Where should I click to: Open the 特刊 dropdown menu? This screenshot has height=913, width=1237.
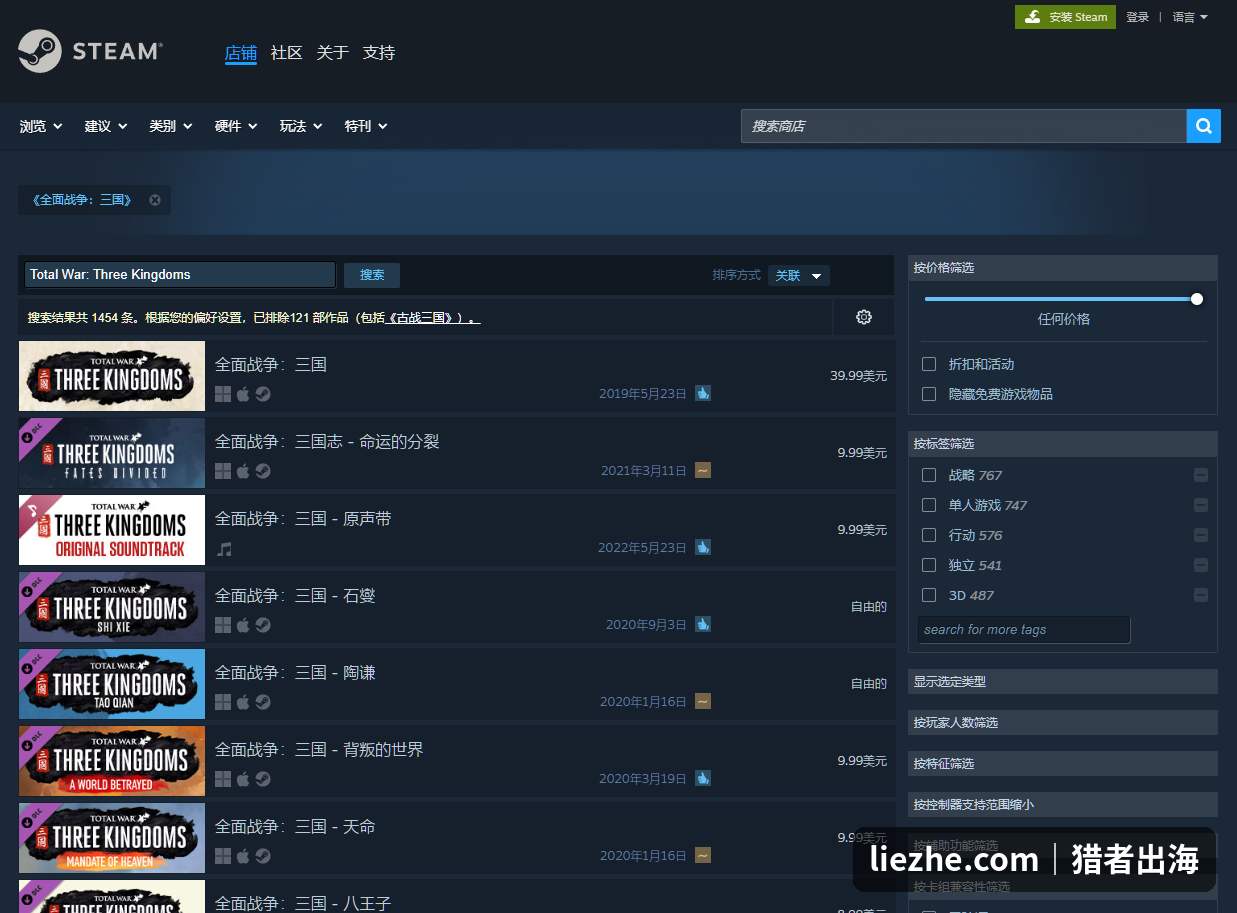(366, 126)
